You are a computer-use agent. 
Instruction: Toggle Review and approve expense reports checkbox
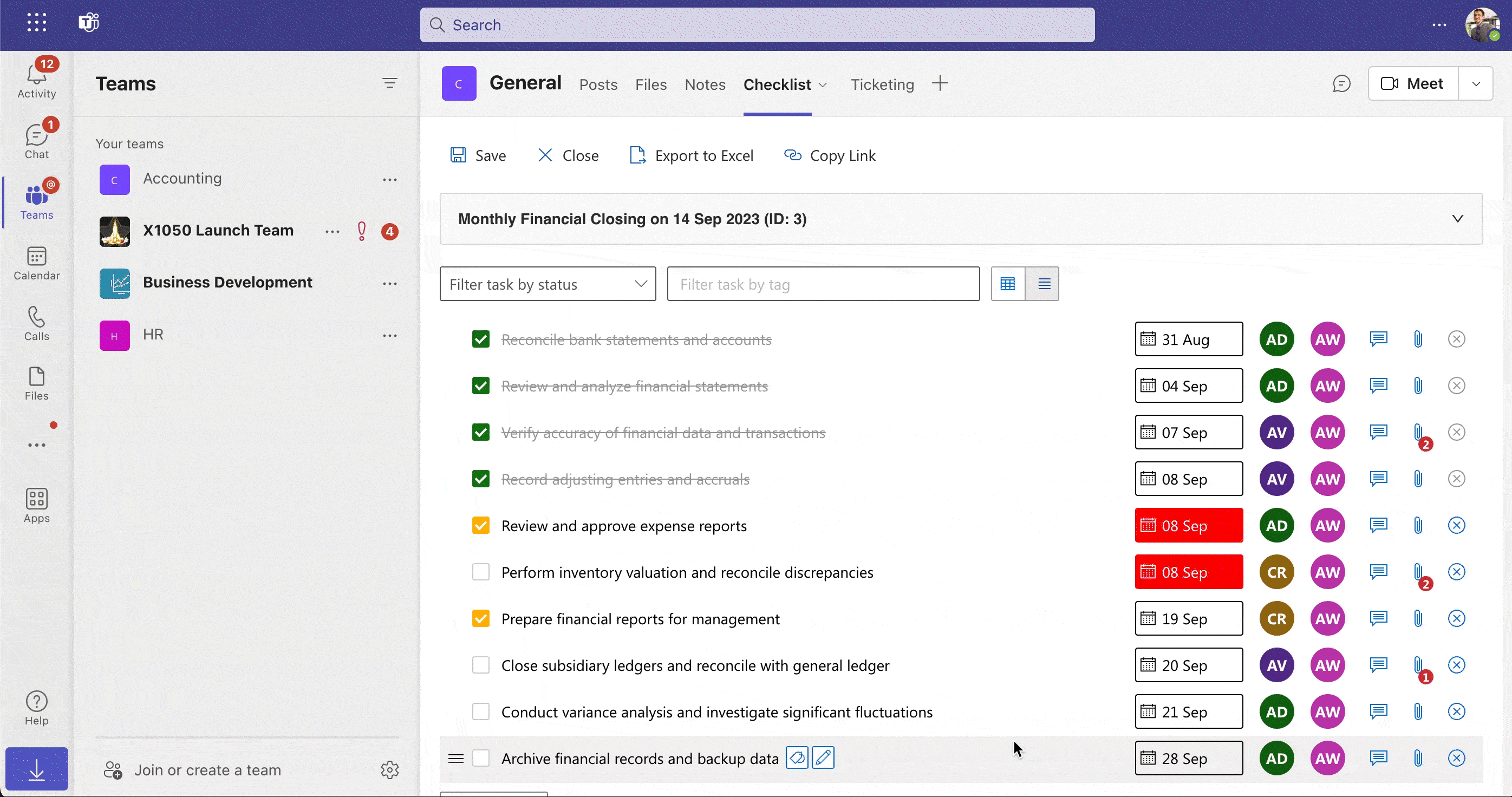[481, 525]
